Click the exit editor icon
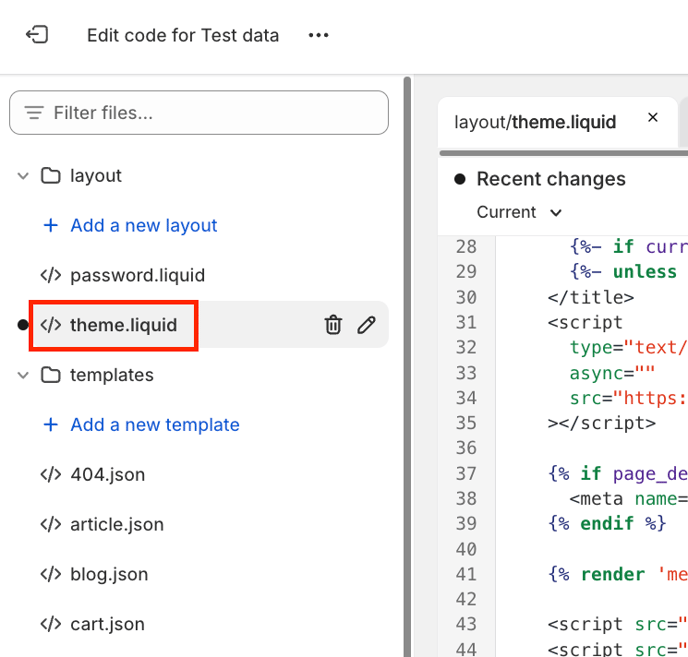Viewport: 688px width, 657px height. click(x=37, y=35)
